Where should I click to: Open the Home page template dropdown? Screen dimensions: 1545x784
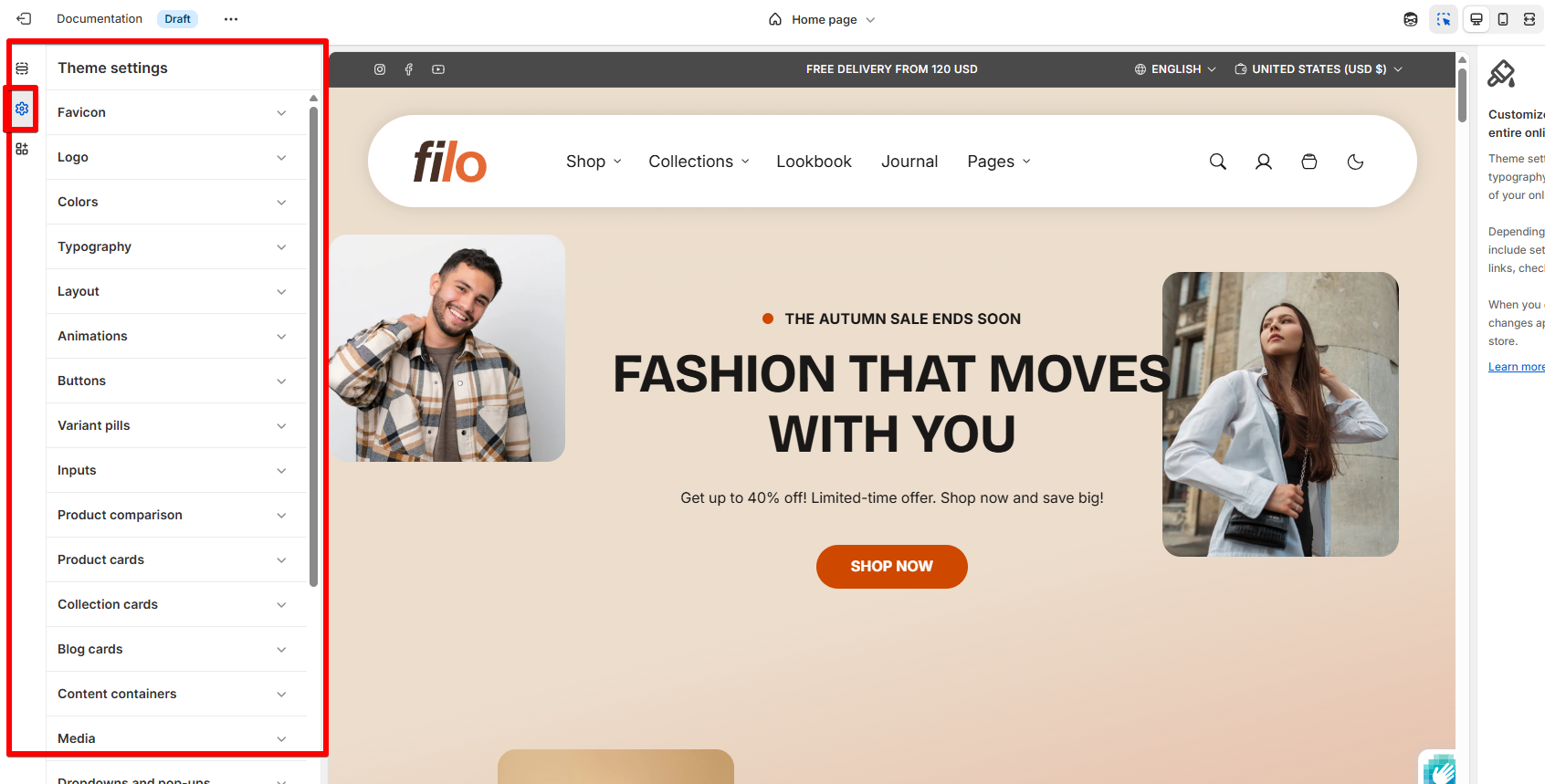(x=822, y=19)
